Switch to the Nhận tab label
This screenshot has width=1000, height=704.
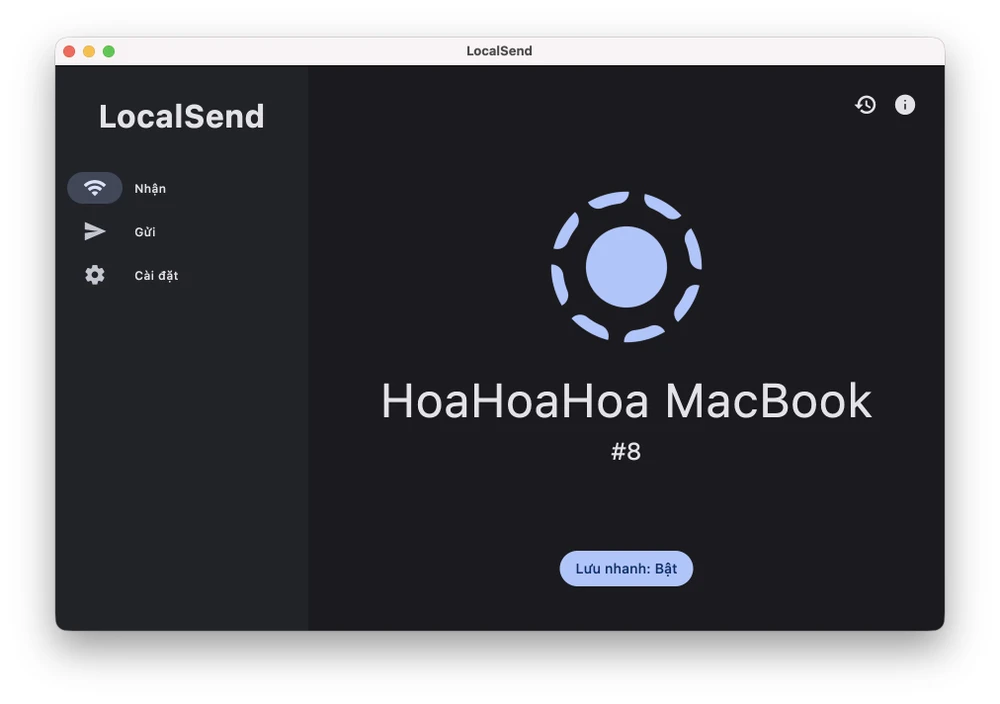click(150, 189)
